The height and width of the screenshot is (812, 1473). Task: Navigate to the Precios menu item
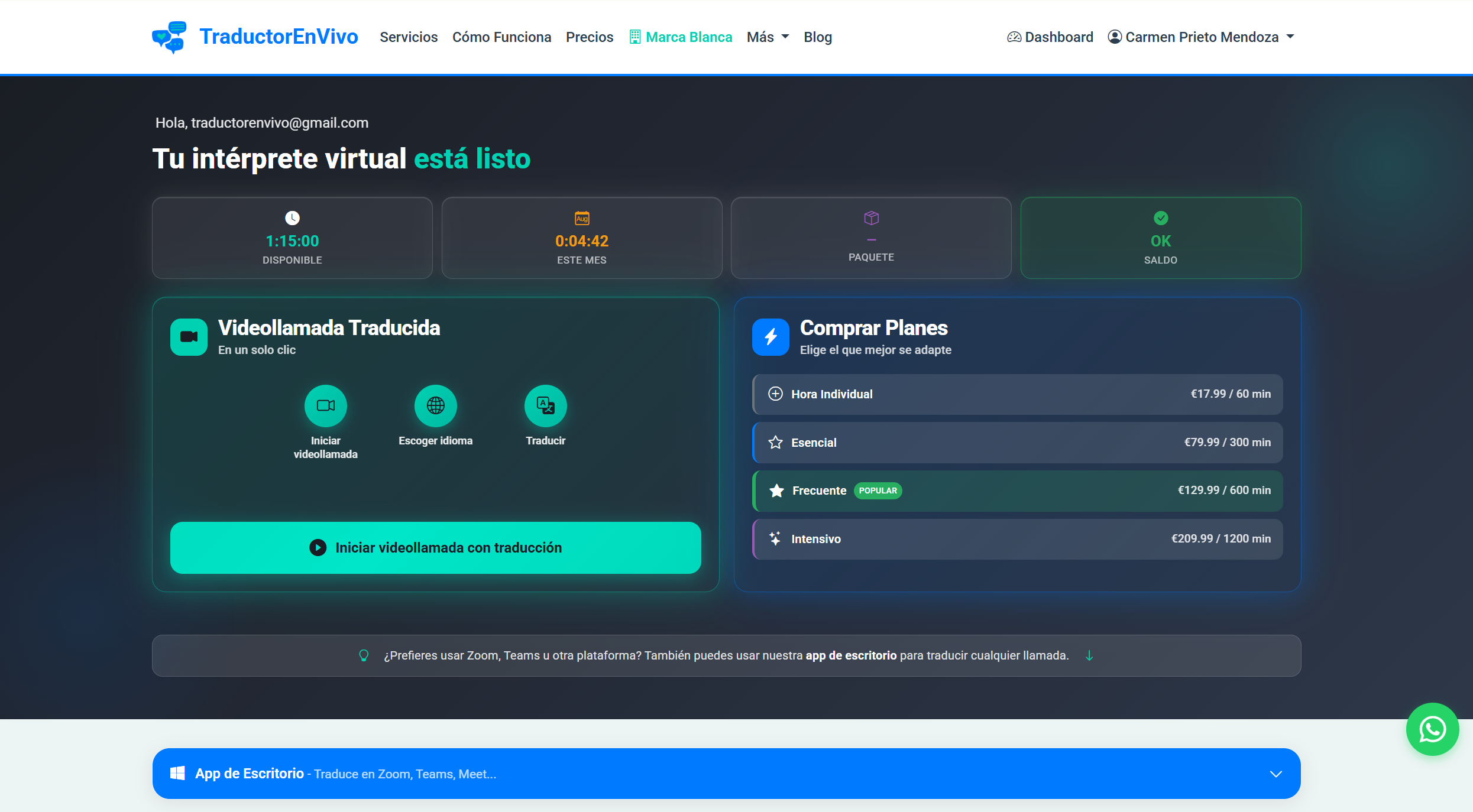pyautogui.click(x=589, y=37)
